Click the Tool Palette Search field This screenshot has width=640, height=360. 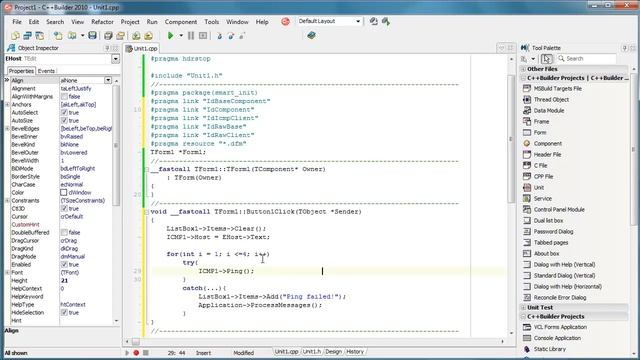coord(586,59)
